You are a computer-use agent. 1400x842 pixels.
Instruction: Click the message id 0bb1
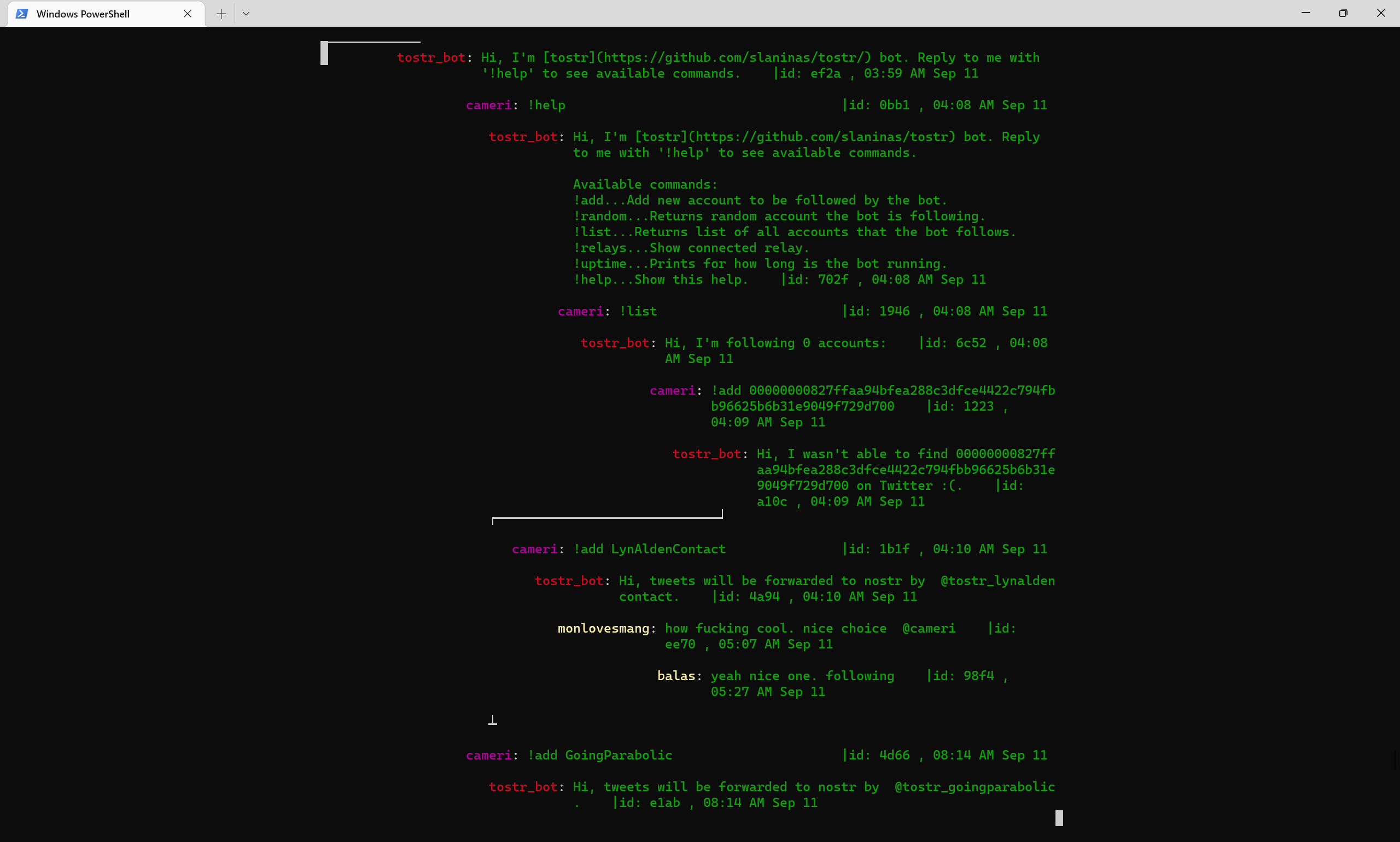(x=894, y=105)
